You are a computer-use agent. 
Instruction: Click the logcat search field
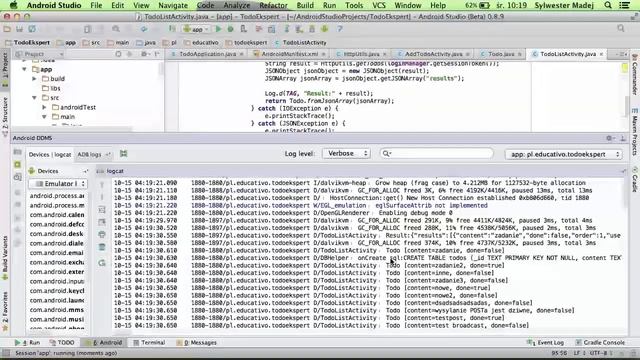(x=436, y=153)
